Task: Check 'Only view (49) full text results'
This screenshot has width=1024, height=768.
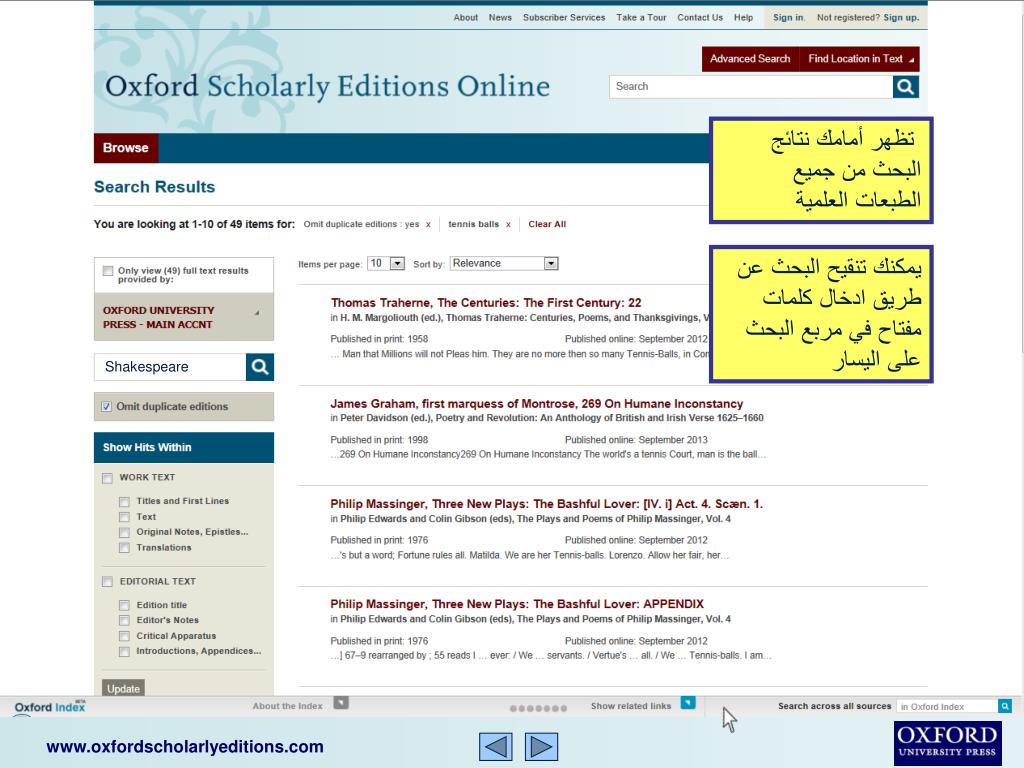Action: pyautogui.click(x=108, y=270)
